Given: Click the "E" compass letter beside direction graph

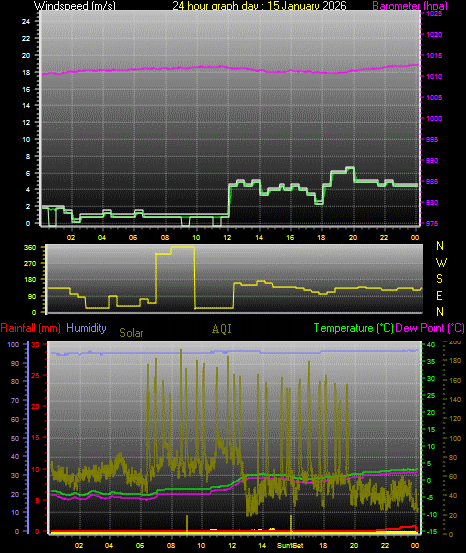Looking at the screenshot, I should pos(439,296).
